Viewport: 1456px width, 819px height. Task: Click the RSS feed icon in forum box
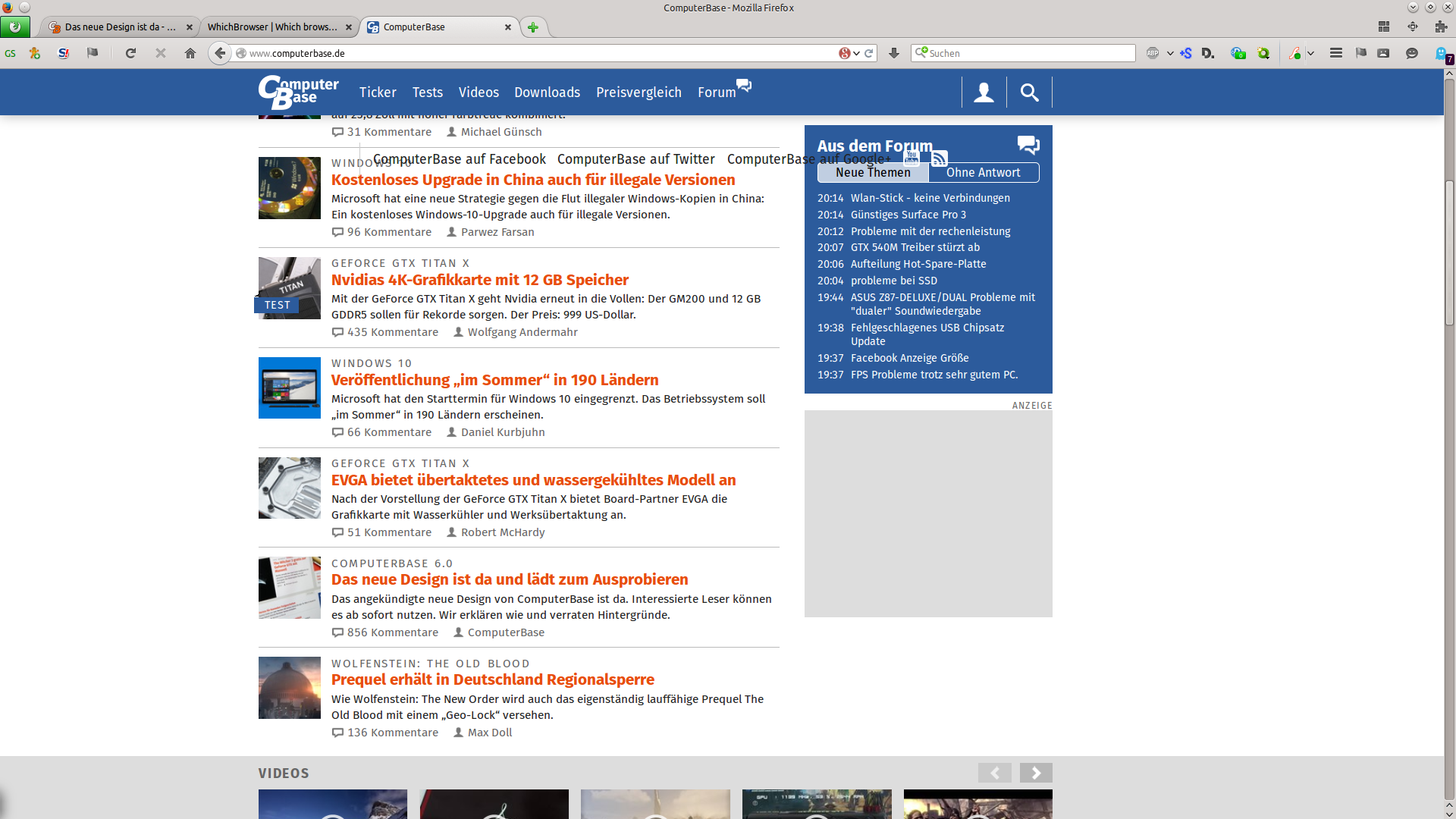pyautogui.click(x=940, y=158)
